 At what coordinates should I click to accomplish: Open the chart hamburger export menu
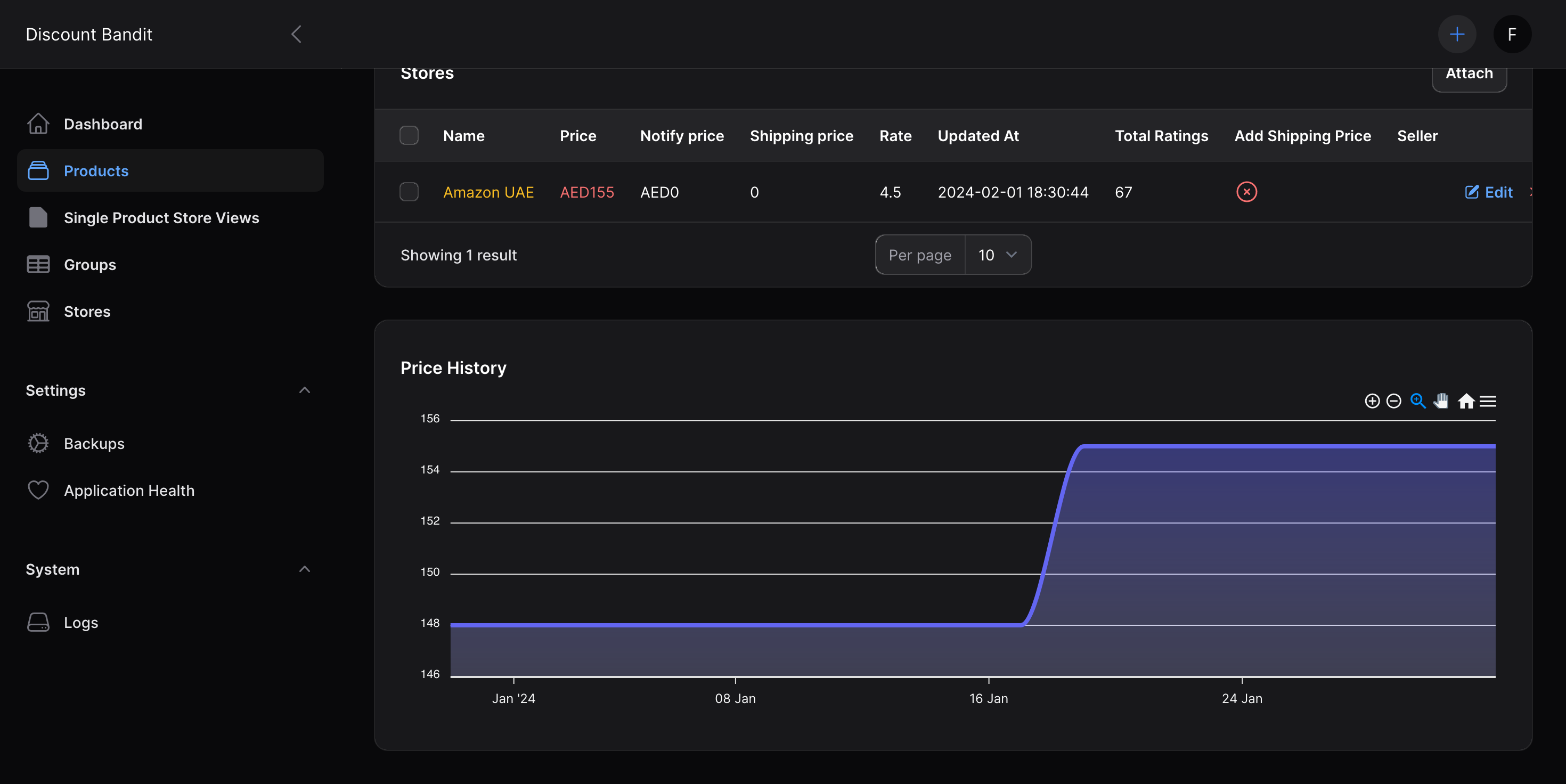[1488, 401]
